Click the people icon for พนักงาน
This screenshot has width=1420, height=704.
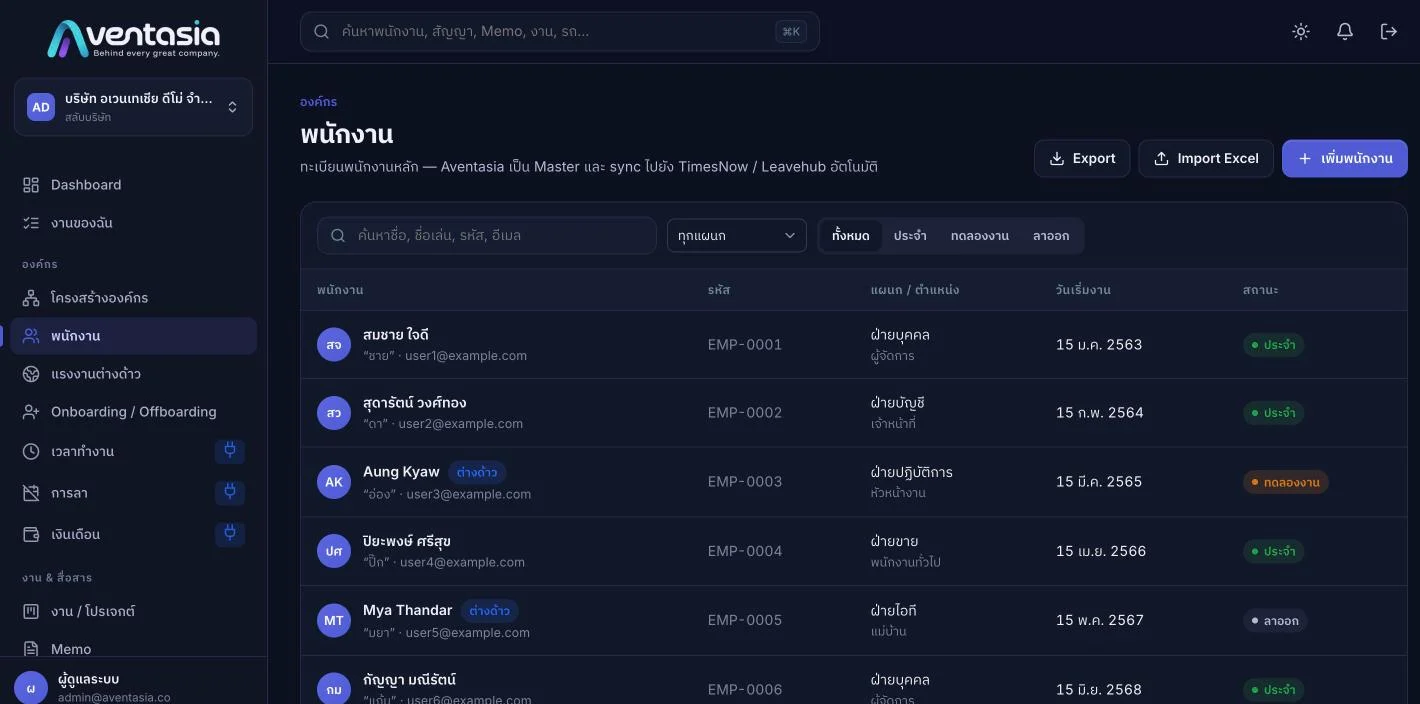click(x=31, y=336)
